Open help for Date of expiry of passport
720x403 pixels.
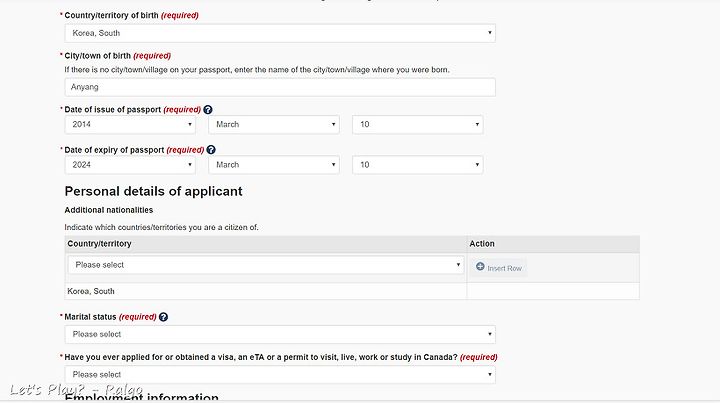pyautogui.click(x=211, y=150)
